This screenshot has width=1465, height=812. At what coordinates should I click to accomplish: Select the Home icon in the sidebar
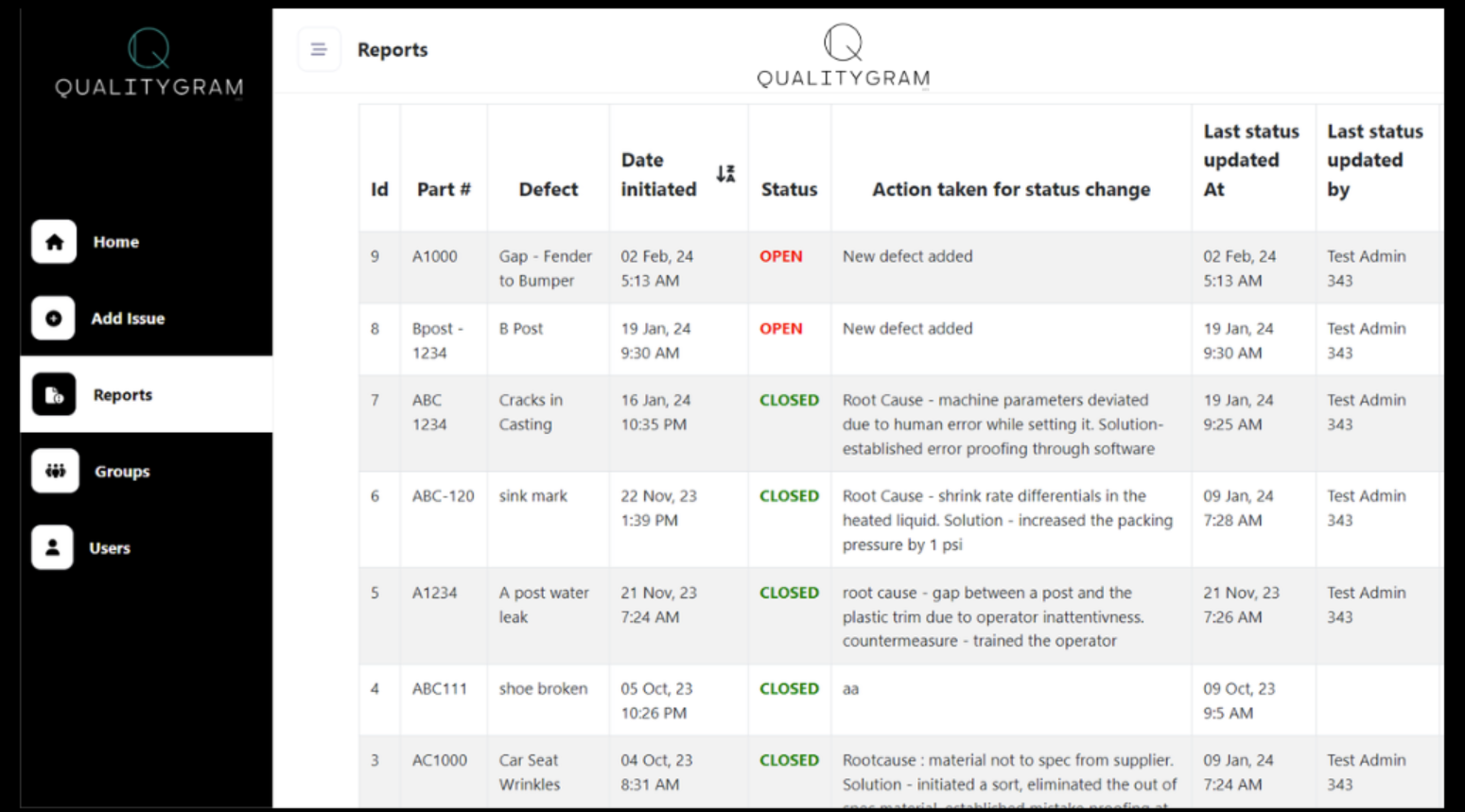[x=53, y=242]
